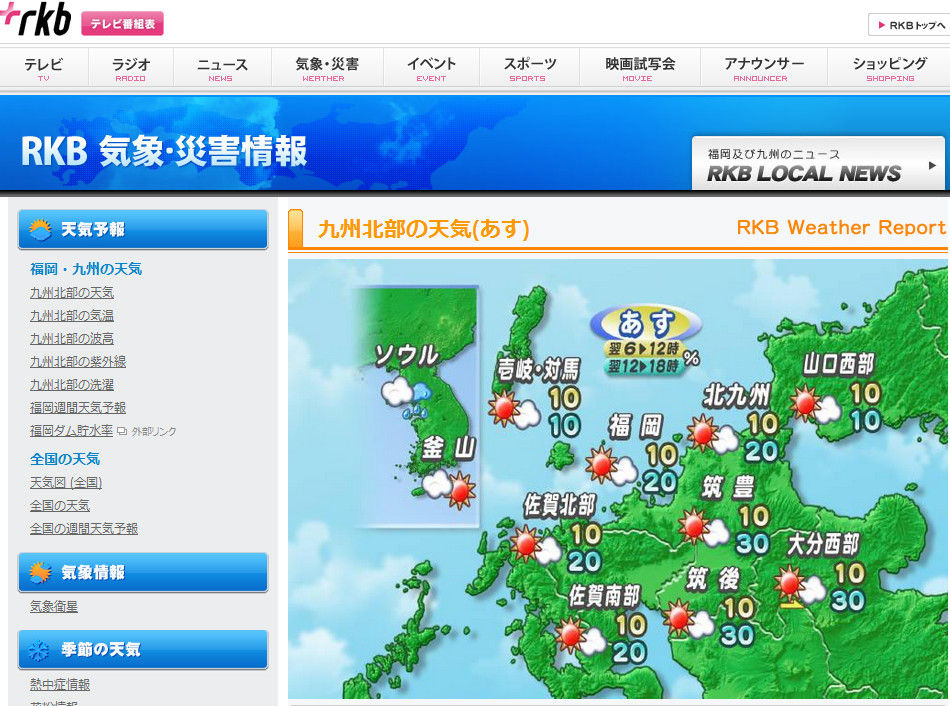Click the 大分西部 region label on map
The width and height of the screenshot is (950, 706).
pos(823,544)
